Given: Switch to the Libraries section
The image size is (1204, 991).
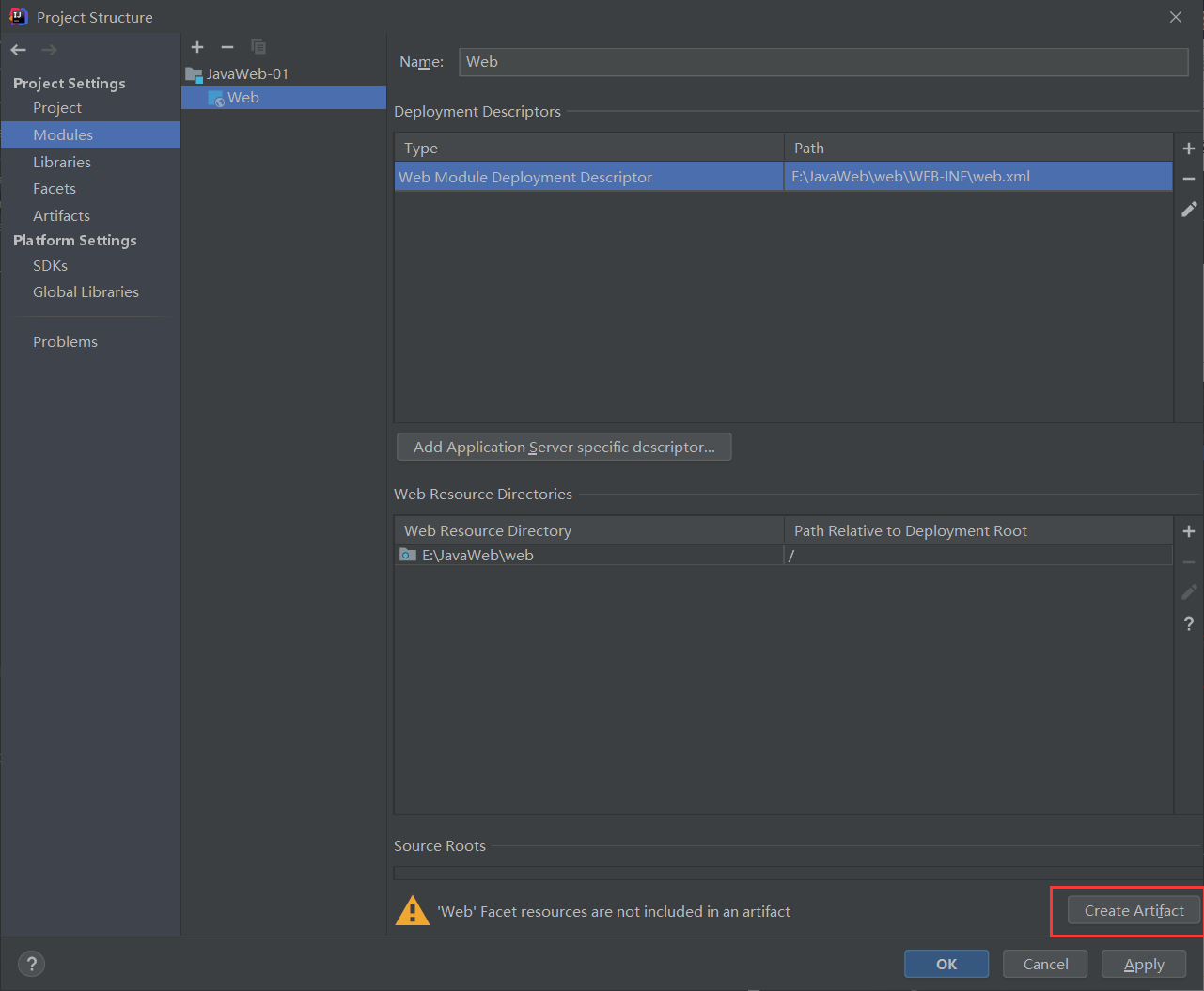Looking at the screenshot, I should pyautogui.click(x=62, y=162).
